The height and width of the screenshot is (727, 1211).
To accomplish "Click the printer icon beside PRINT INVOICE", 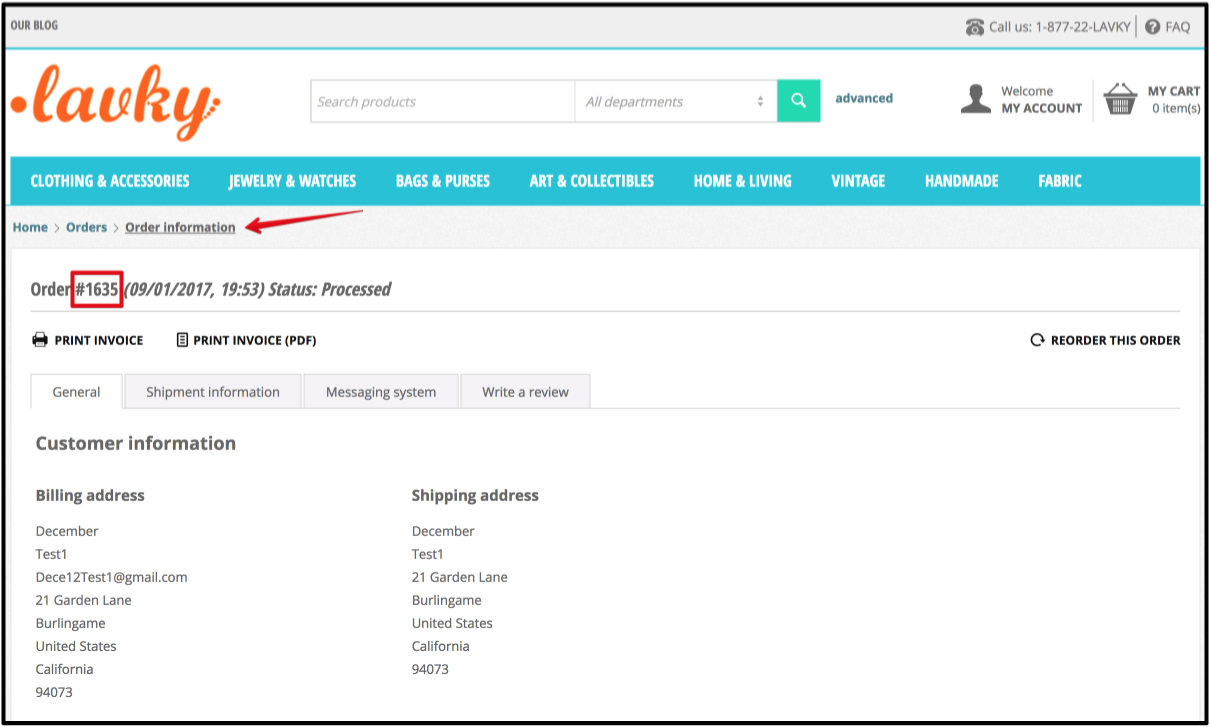I will (x=38, y=339).
